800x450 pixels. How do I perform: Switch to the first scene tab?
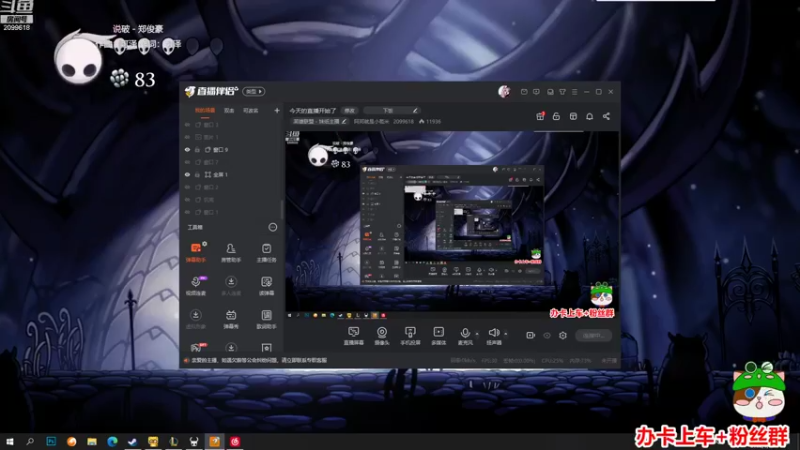click(x=205, y=110)
